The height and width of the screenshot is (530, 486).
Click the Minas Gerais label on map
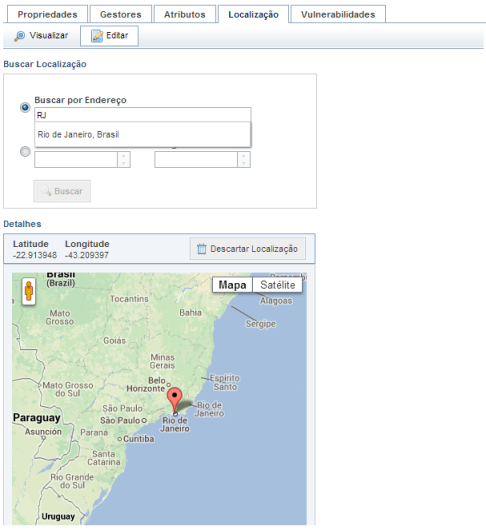click(x=163, y=361)
